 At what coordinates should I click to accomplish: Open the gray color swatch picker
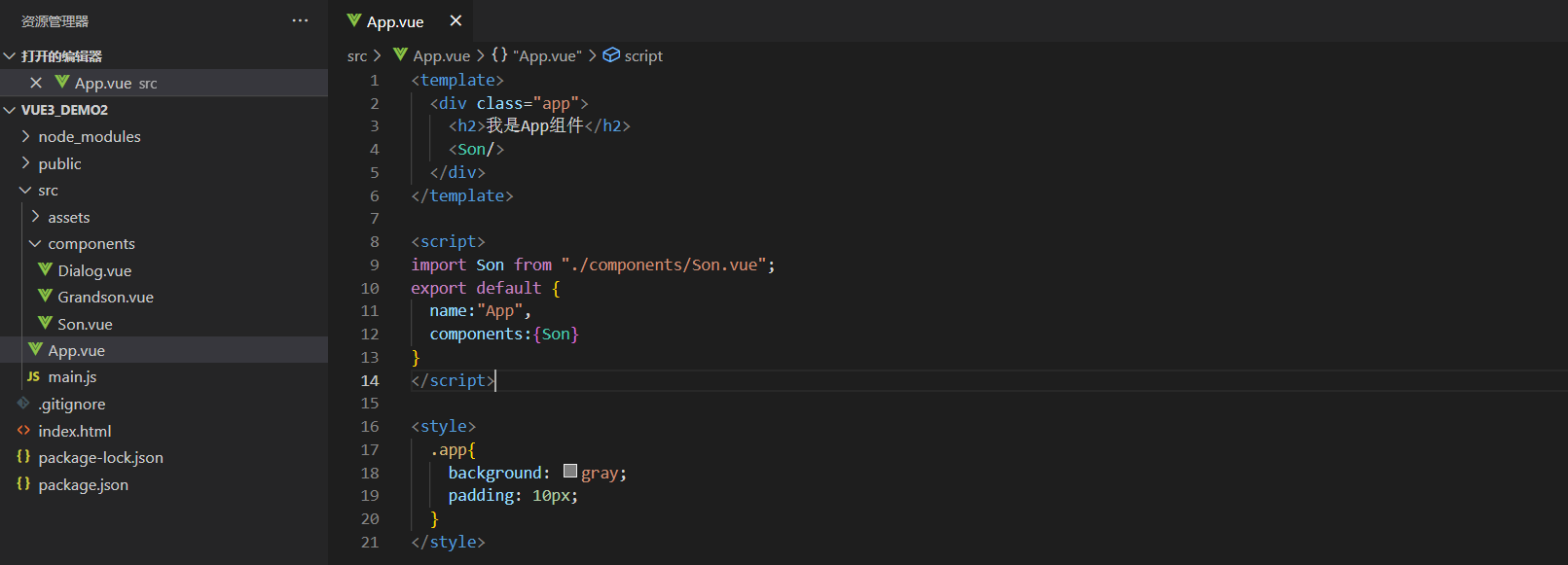(x=570, y=472)
